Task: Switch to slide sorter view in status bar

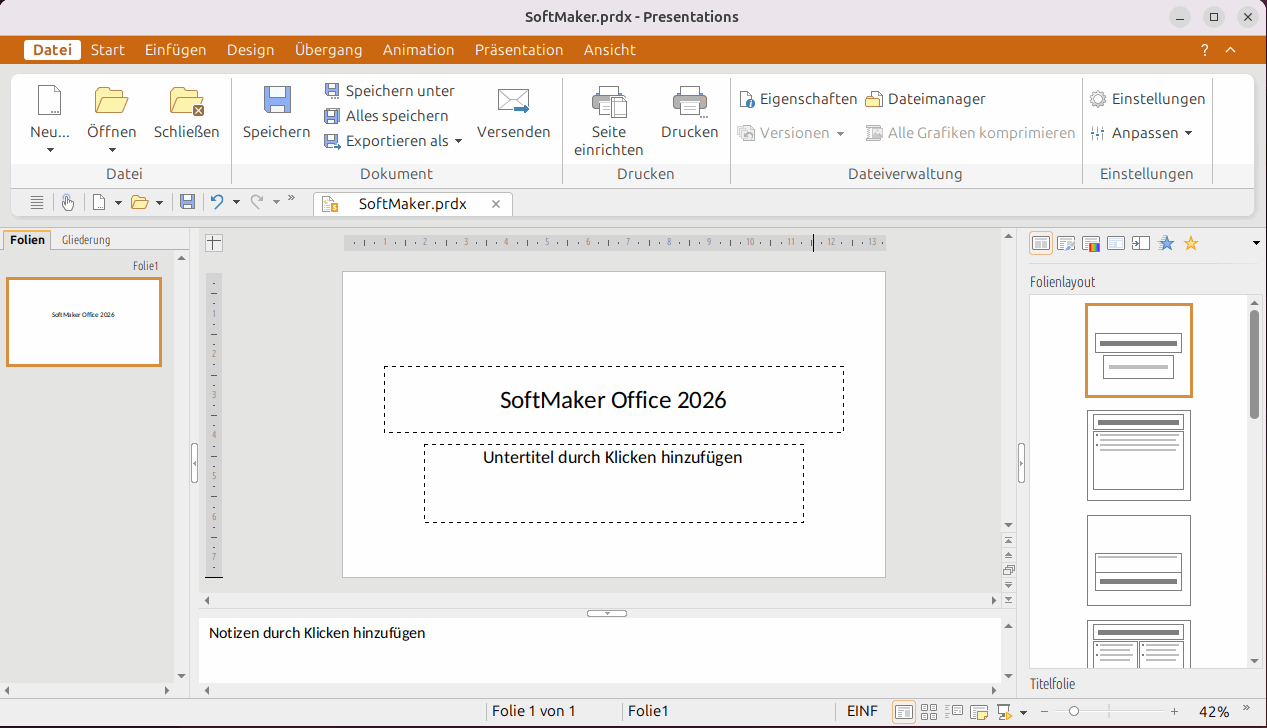Action: click(929, 712)
